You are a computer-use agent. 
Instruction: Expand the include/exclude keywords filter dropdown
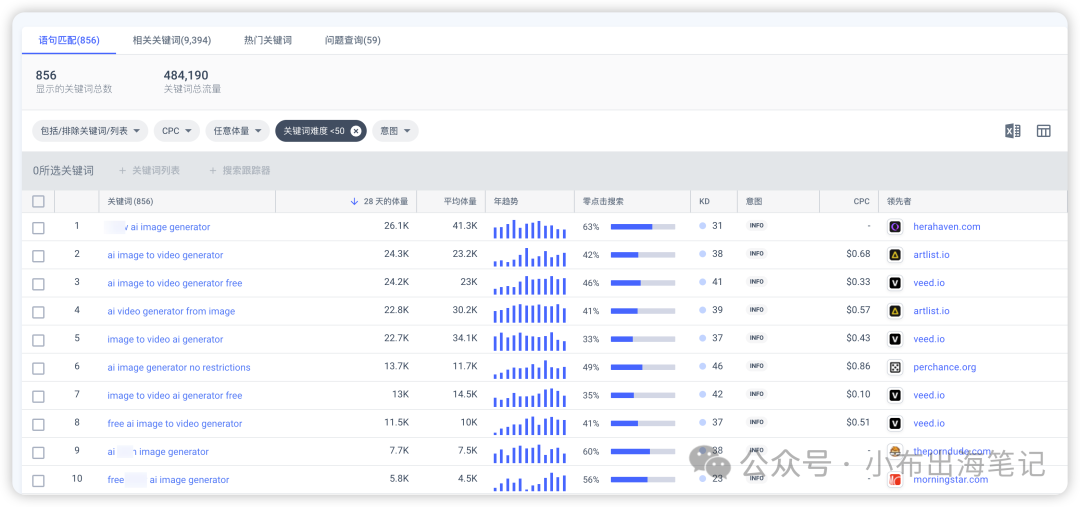pos(90,131)
